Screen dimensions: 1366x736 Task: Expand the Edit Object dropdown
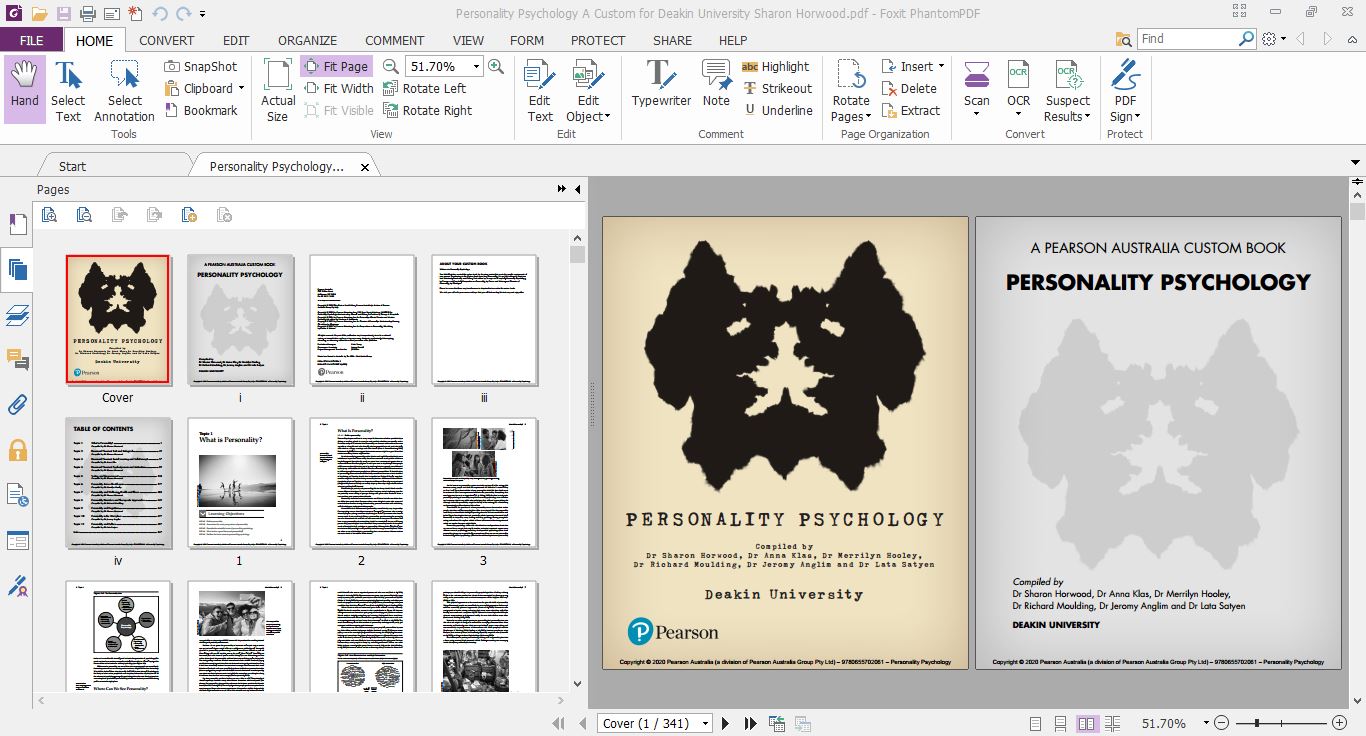[x=607, y=117]
